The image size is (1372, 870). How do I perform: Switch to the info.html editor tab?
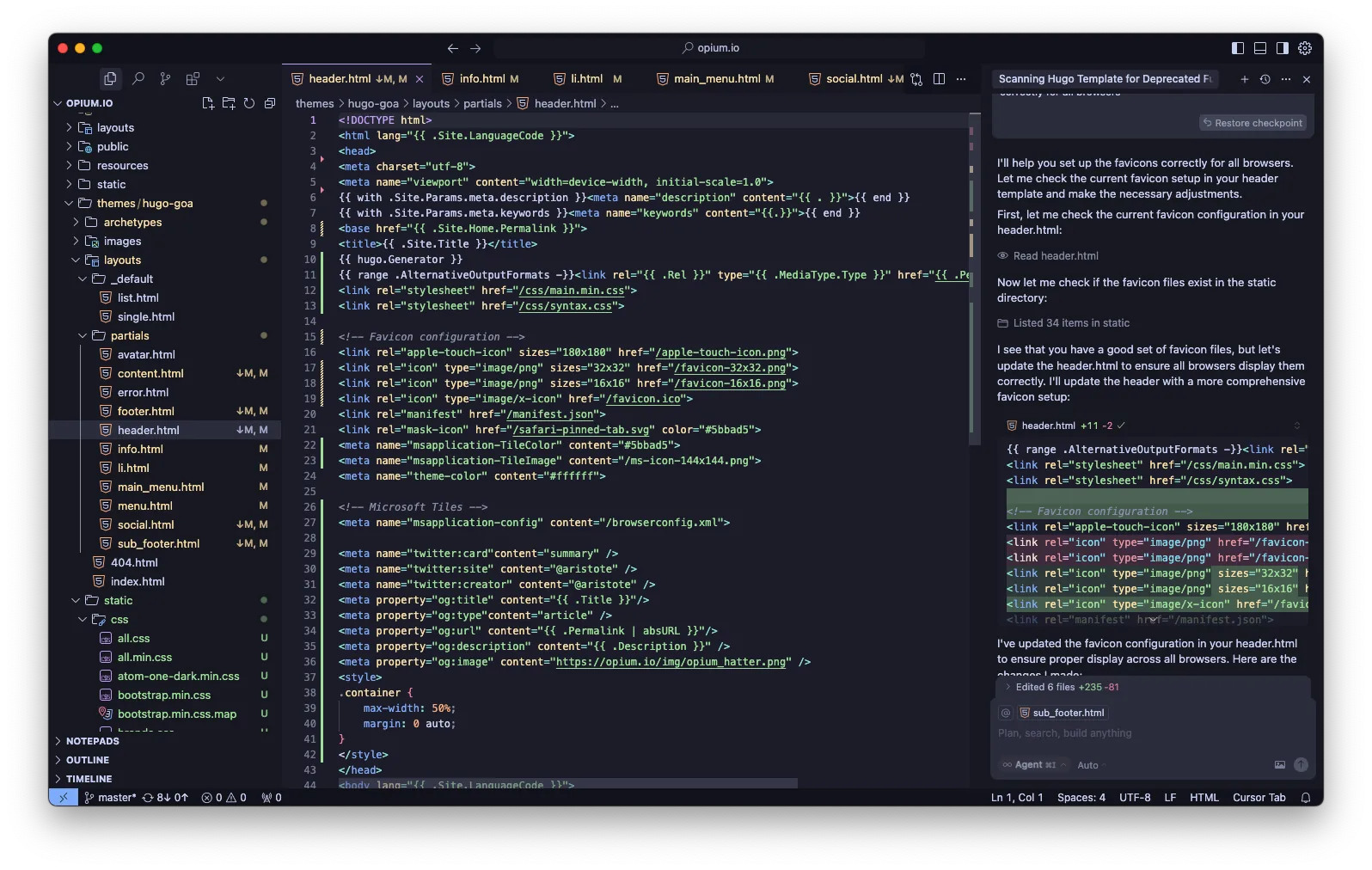pyautogui.click(x=481, y=79)
